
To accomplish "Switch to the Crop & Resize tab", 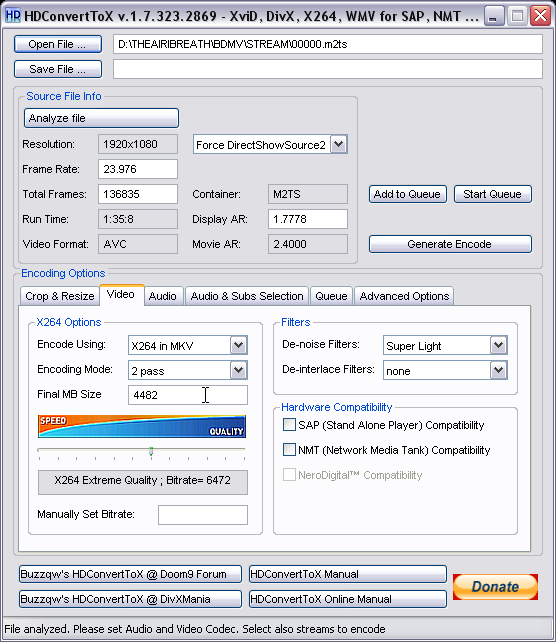I will tap(60, 296).
